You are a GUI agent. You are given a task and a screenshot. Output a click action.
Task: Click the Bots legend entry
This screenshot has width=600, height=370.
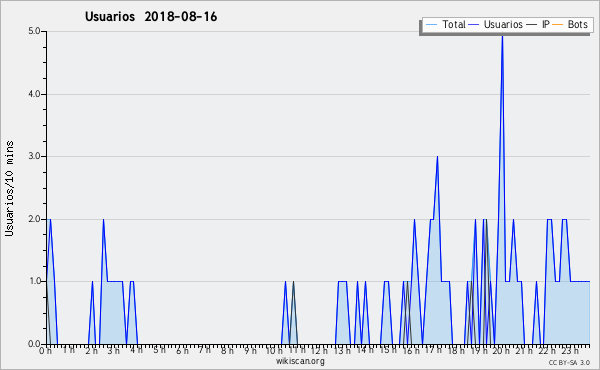point(570,24)
